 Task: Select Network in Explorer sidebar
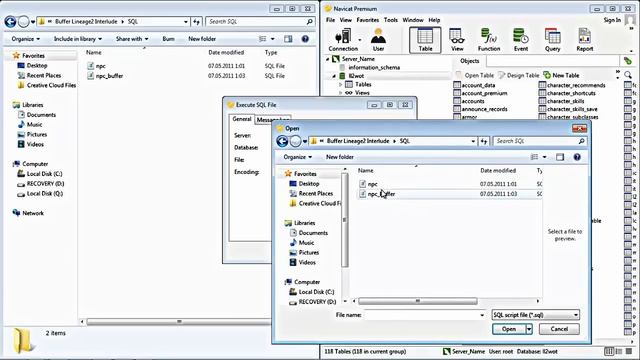pyautogui.click(x=28, y=213)
